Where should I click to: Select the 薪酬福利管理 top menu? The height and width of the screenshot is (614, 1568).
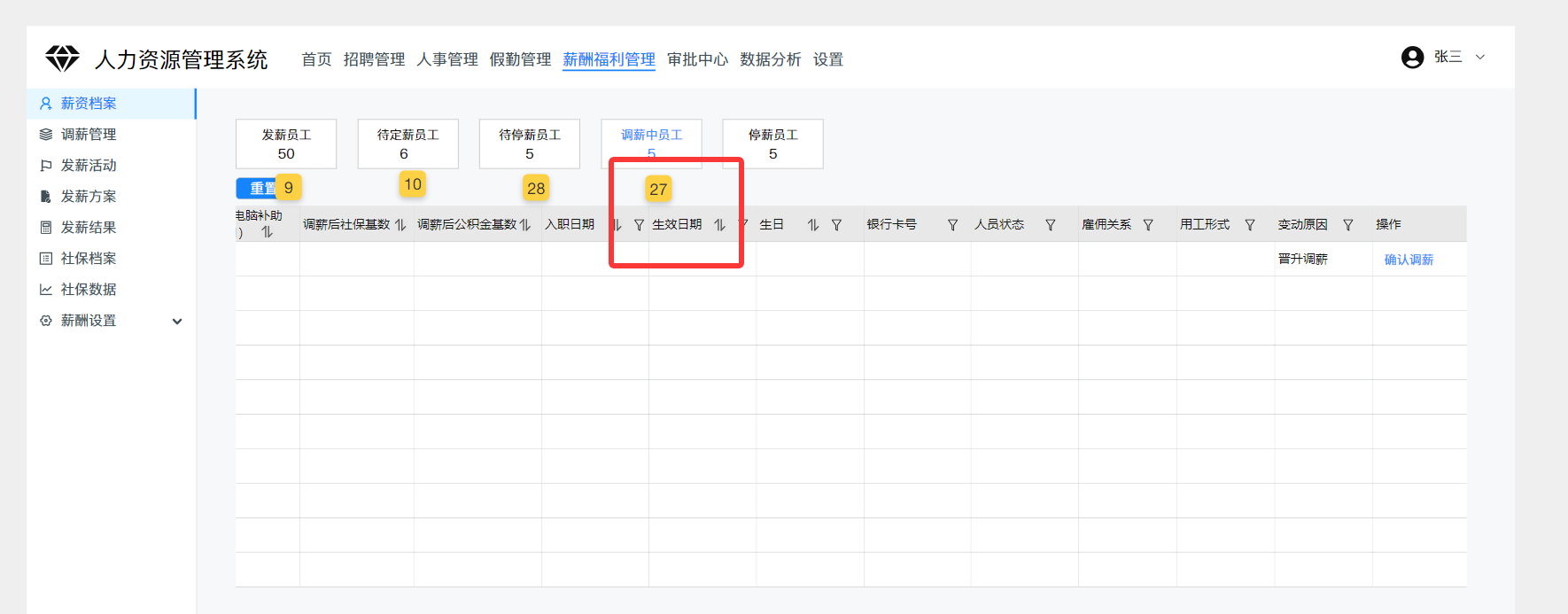coord(609,59)
